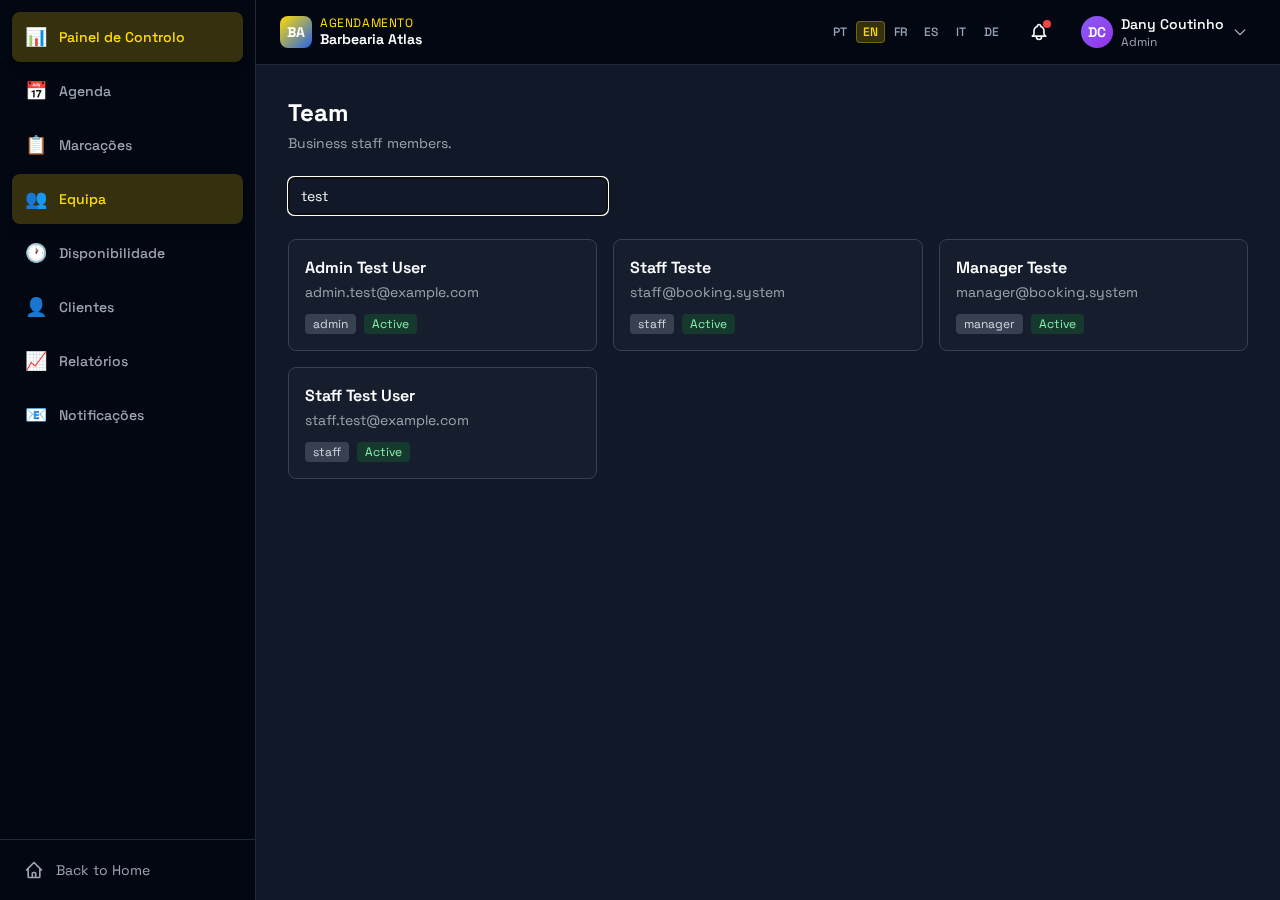This screenshot has width=1280, height=900.
Task: Switch language to PT
Action: click(x=840, y=32)
